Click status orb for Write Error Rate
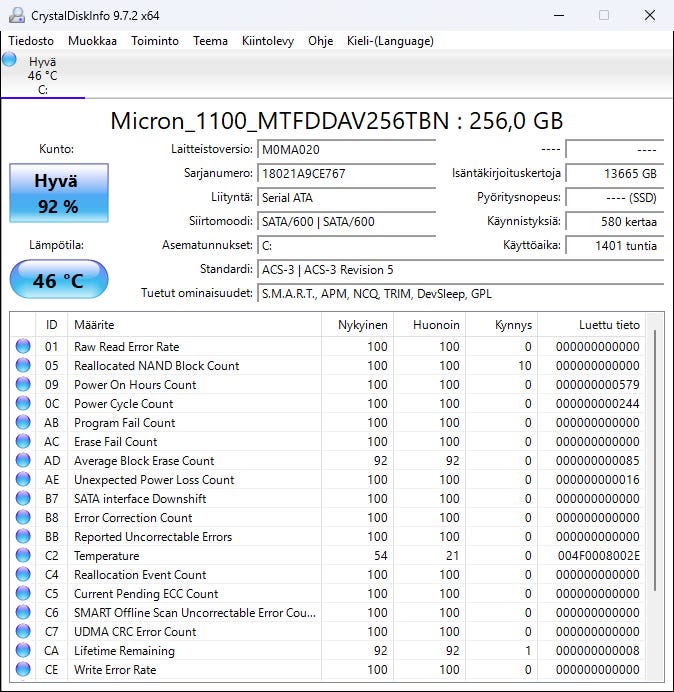 (x=23, y=670)
